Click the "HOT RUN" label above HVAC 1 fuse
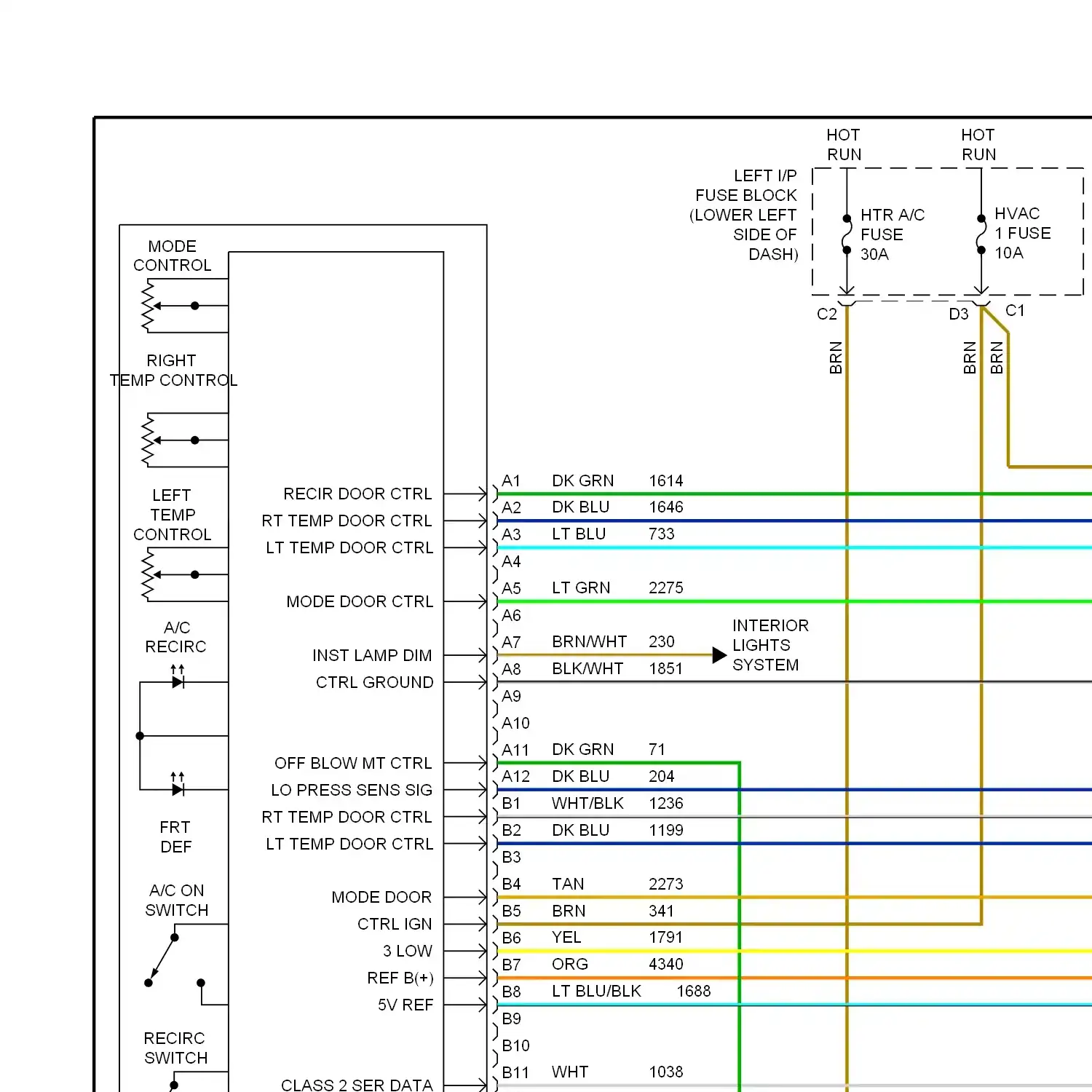The image size is (1092, 1092). pyautogui.click(x=978, y=145)
